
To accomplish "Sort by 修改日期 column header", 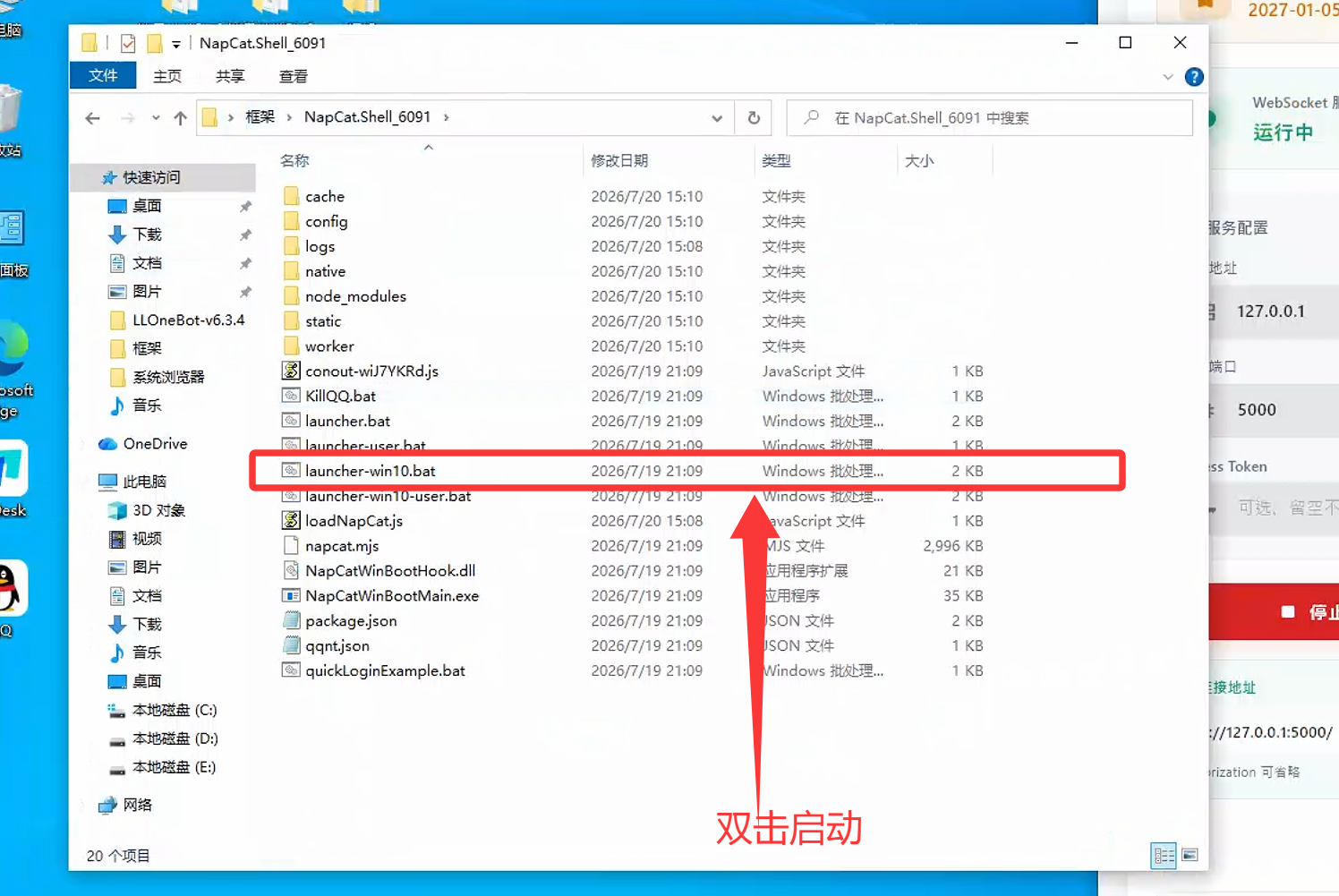I will tap(619, 161).
